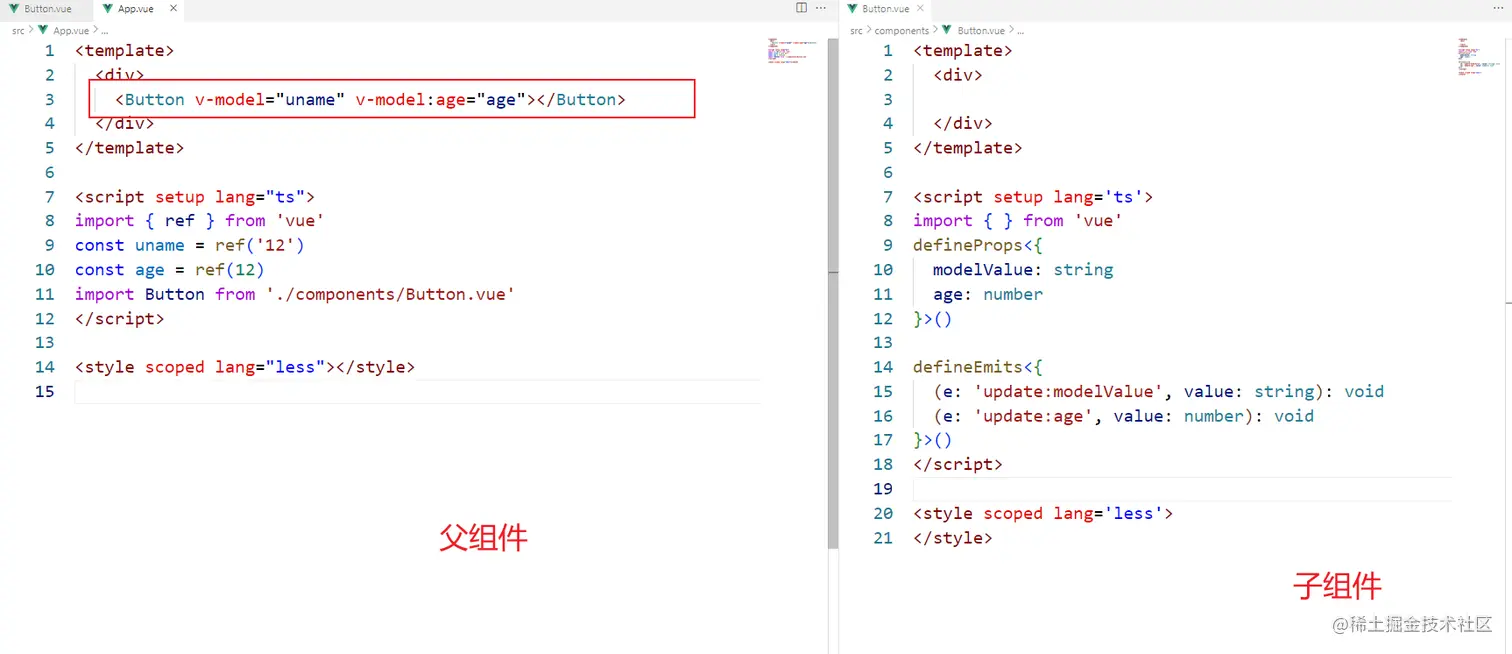Click "<style scoped lang='less'>" in Button.vue

1042,513
